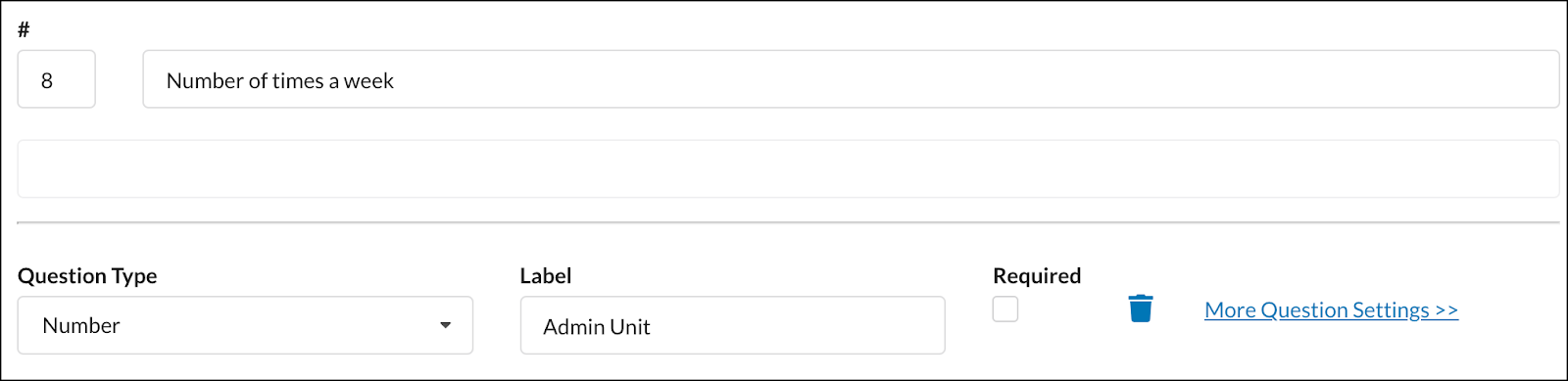Click the >> arrows after More Question Settings

1446,310
